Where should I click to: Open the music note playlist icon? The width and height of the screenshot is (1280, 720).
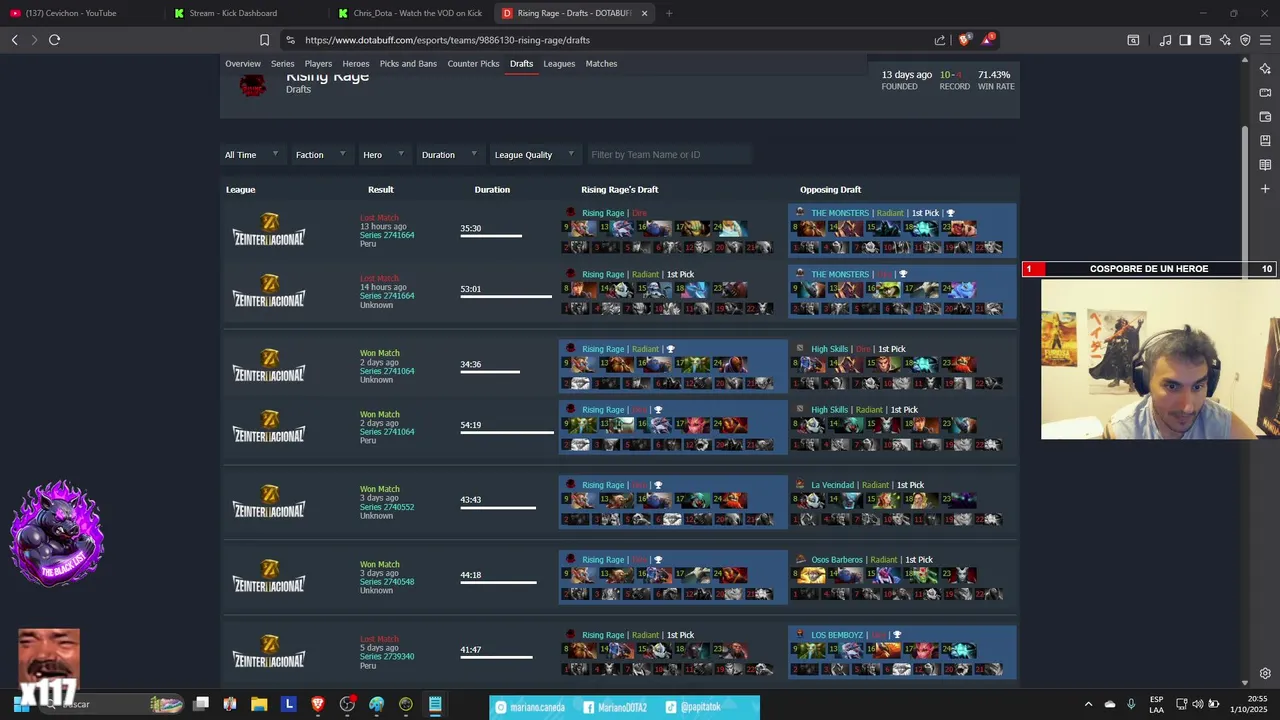1165,40
